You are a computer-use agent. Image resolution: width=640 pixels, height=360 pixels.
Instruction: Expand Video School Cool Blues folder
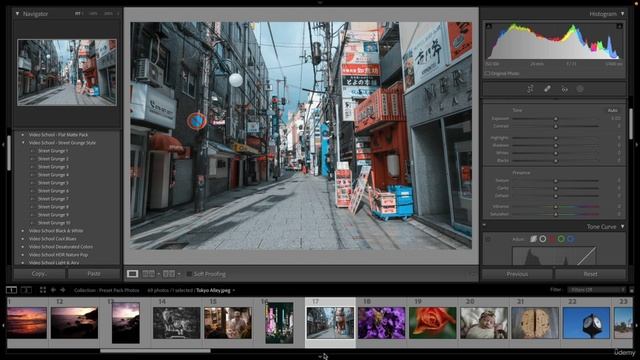[x=22, y=239]
